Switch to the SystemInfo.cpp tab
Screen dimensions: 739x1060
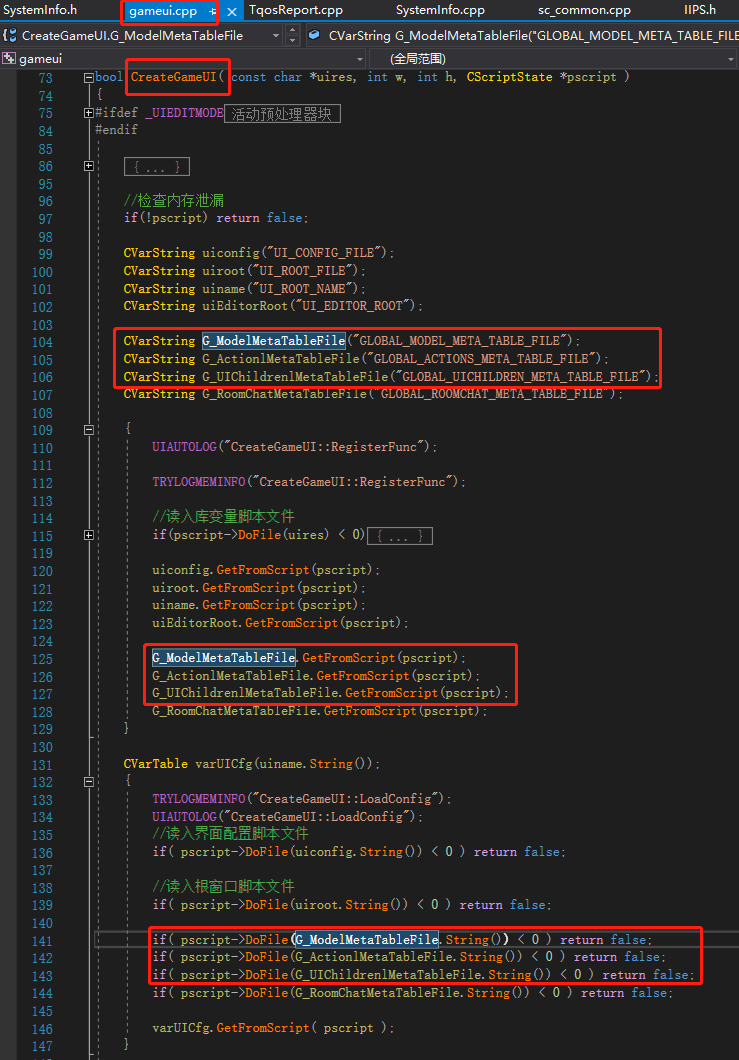[x=440, y=10]
